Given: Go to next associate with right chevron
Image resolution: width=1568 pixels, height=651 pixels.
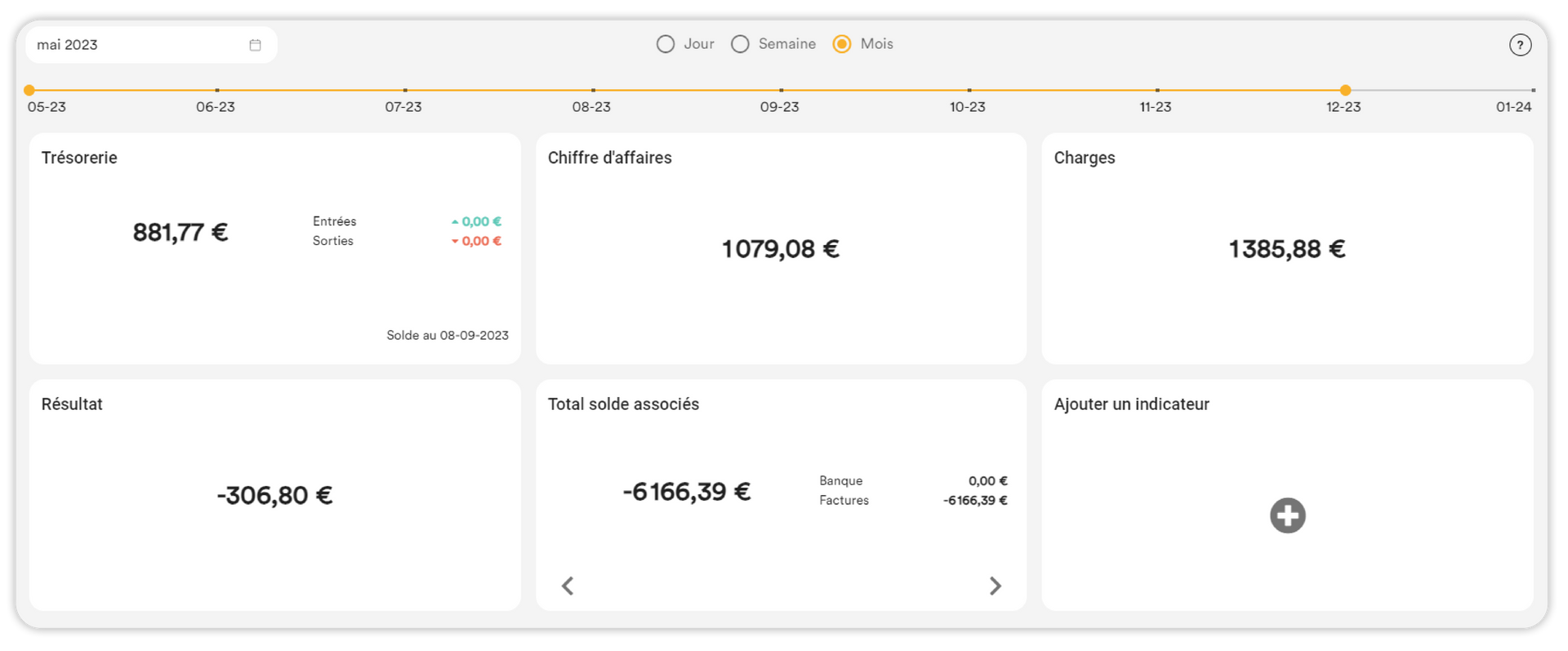Looking at the screenshot, I should (x=995, y=586).
